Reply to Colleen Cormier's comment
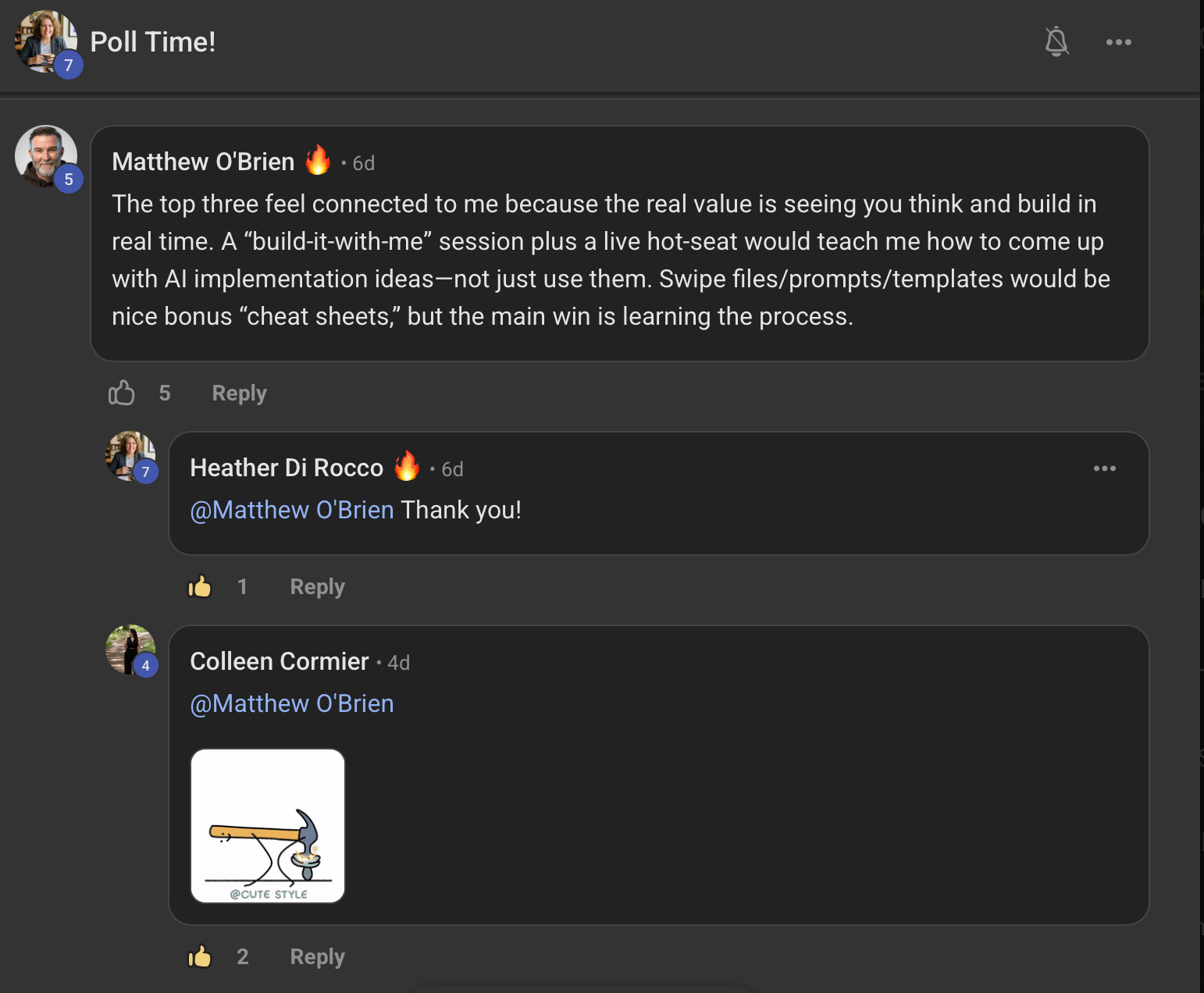This screenshot has width=1204, height=993. (x=318, y=957)
